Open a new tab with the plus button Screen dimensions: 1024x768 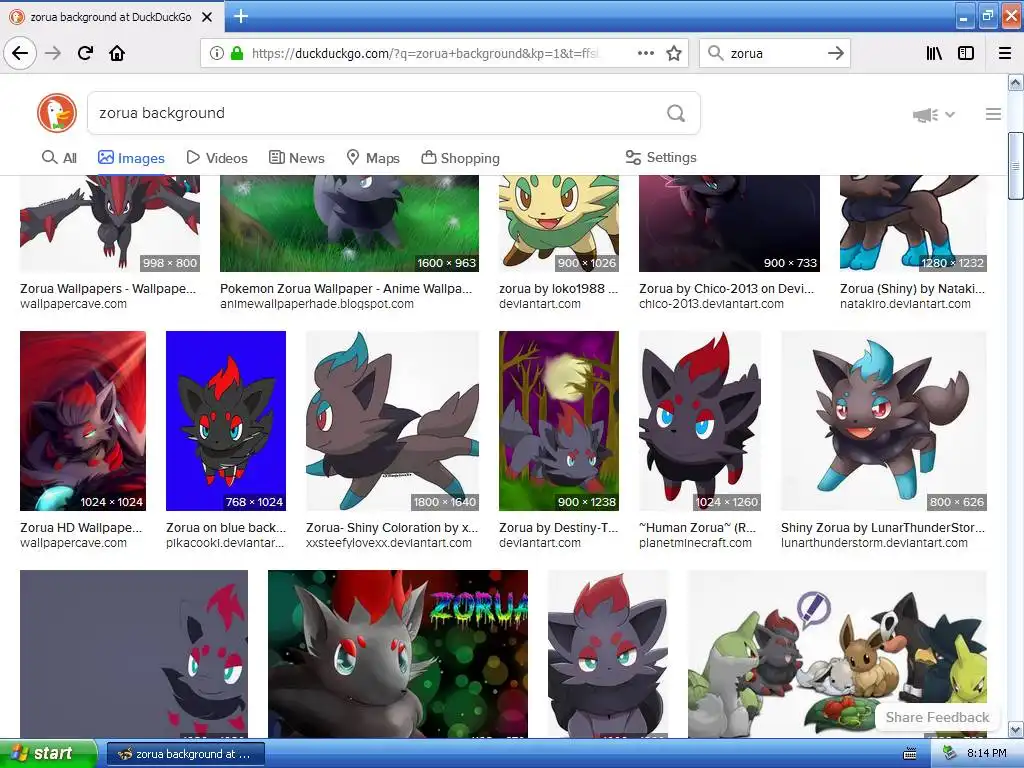(241, 16)
